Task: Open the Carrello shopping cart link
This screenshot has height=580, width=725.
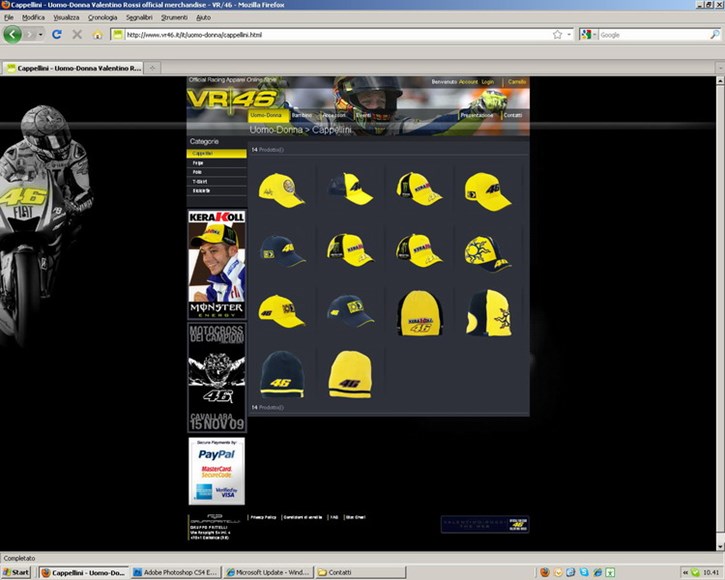Action: tap(517, 82)
